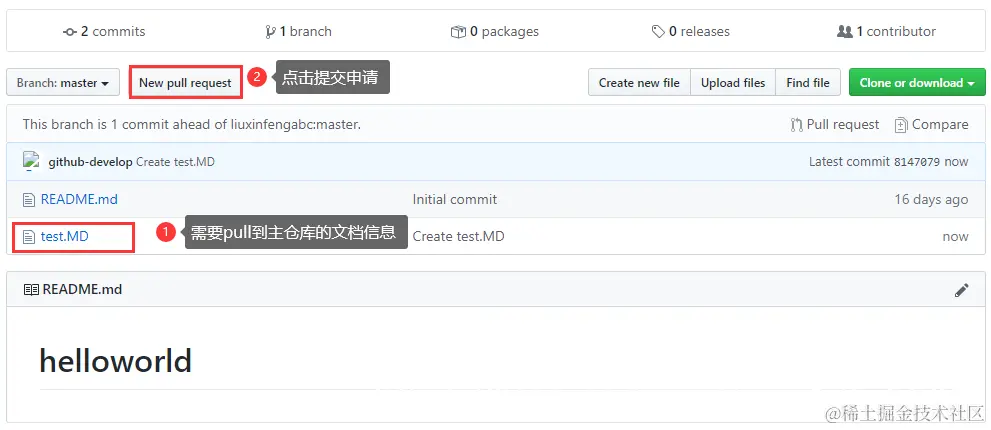
Task: Click the github-develop author name
Action: tap(90, 162)
